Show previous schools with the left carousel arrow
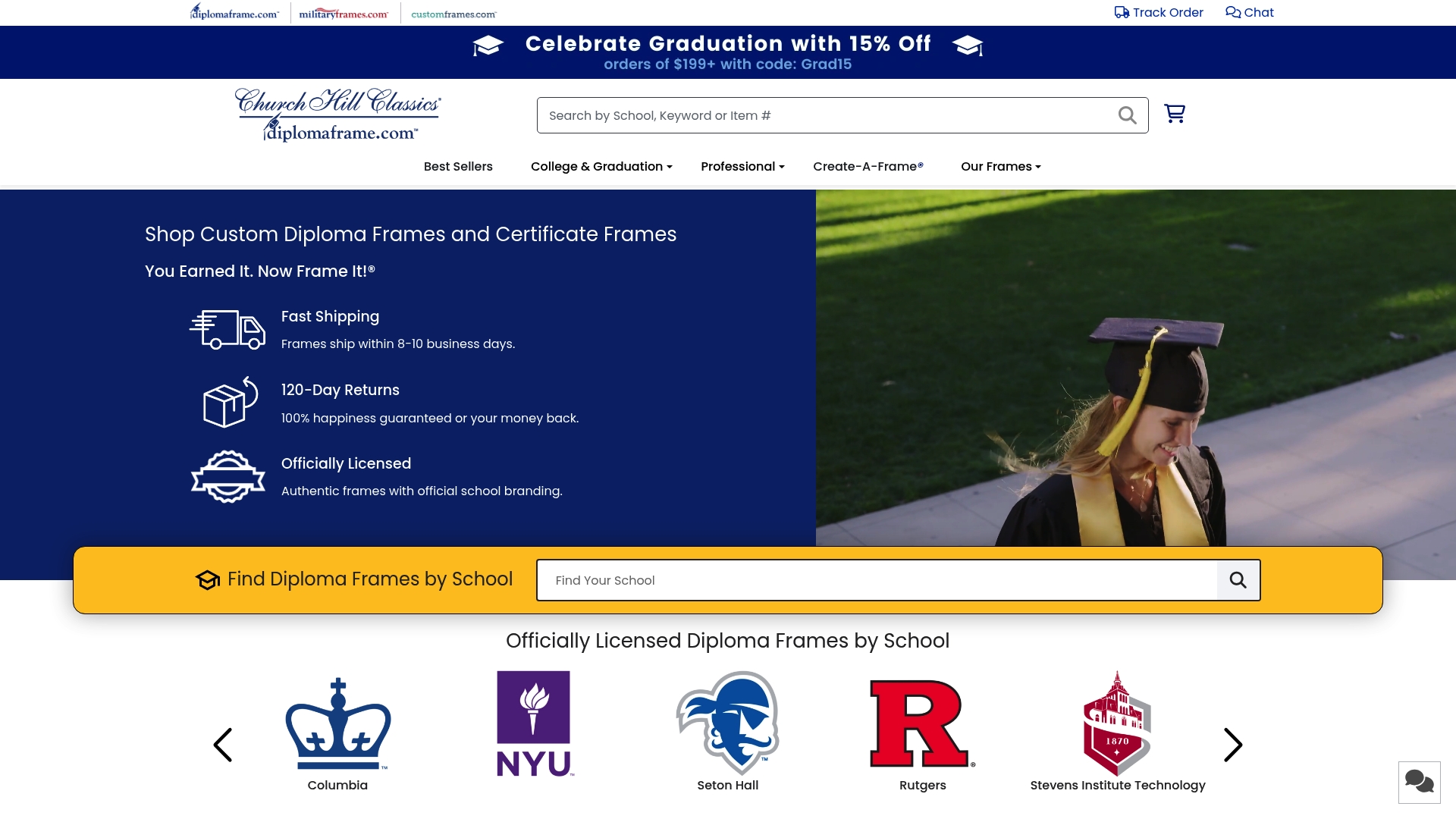This screenshot has width=1456, height=819. point(222,745)
